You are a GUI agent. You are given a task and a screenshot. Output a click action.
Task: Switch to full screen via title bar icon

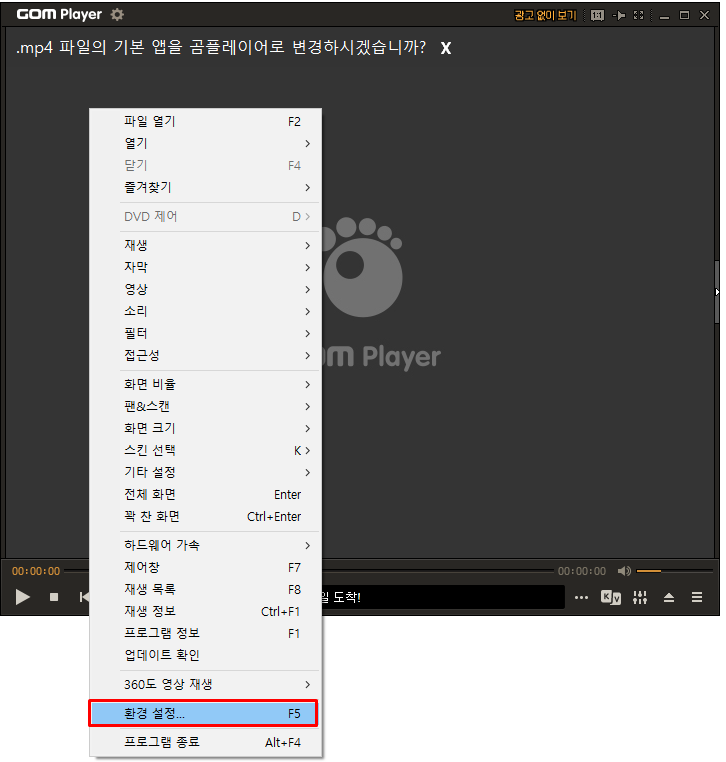(639, 16)
